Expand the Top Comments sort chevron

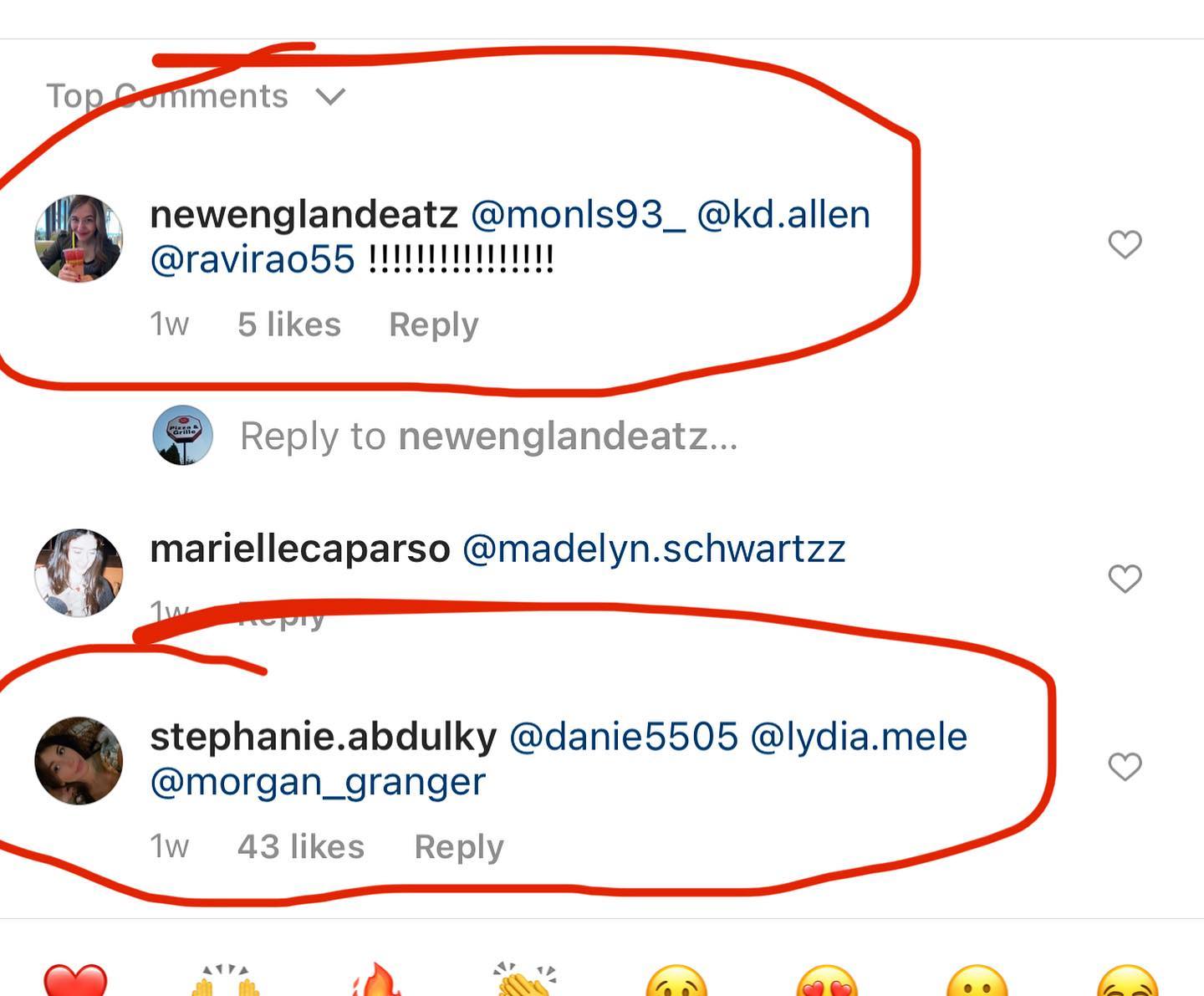point(330,97)
